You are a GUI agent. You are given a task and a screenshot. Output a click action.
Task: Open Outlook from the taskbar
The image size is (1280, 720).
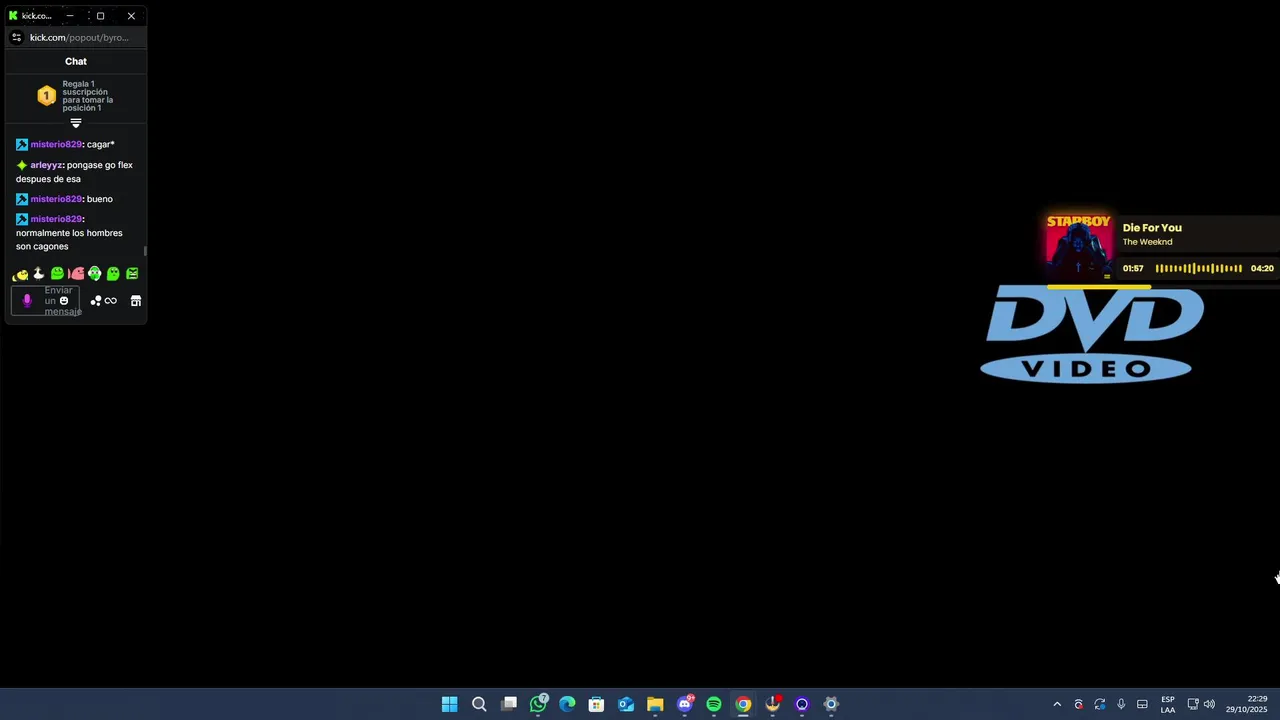point(626,704)
